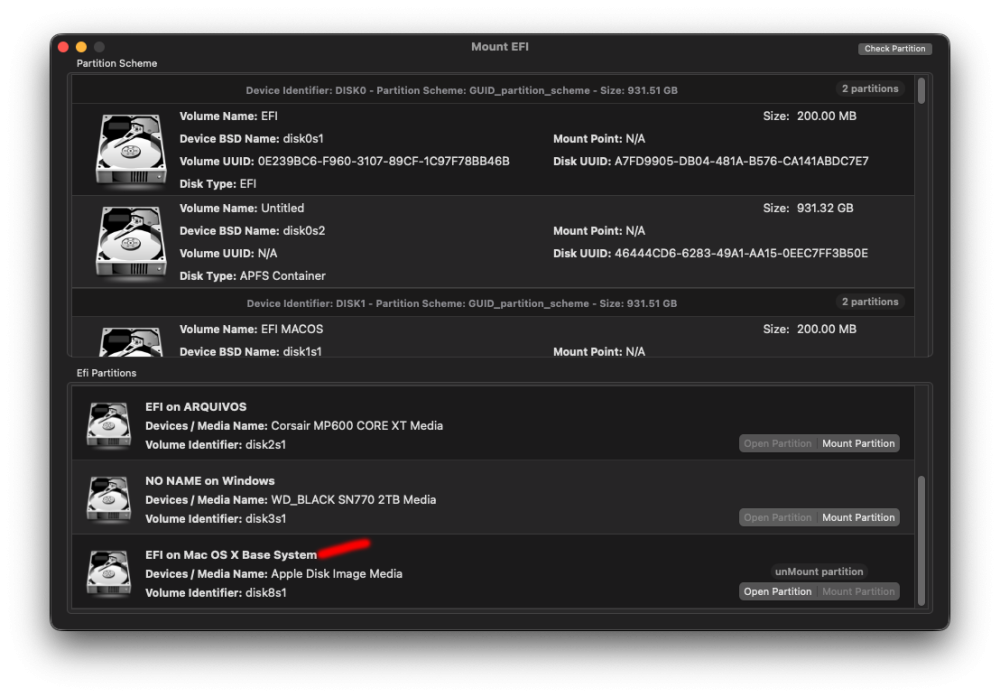Minimize the Mount EFI window
The image size is (1000, 697).
click(x=81, y=47)
